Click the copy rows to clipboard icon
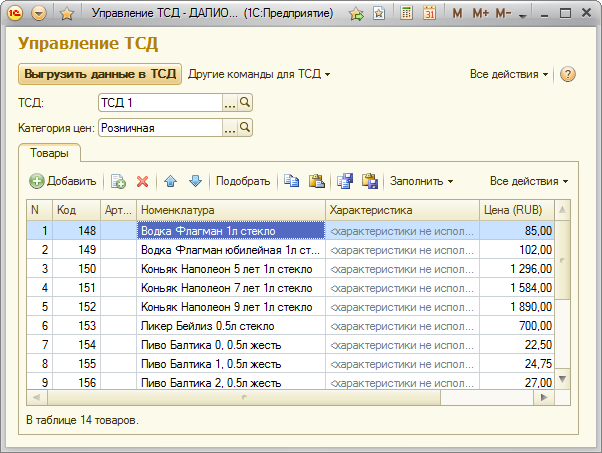This screenshot has height=453, width=602. click(291, 181)
